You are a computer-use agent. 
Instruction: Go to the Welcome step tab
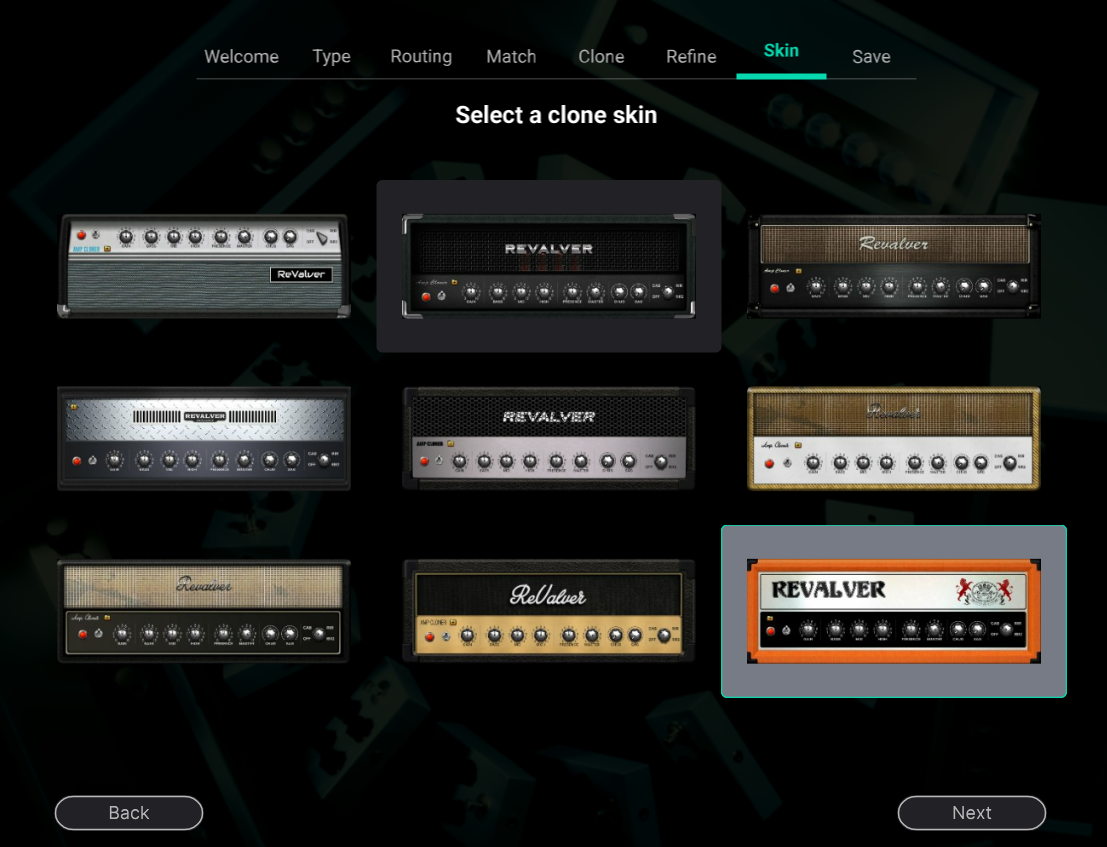(241, 56)
